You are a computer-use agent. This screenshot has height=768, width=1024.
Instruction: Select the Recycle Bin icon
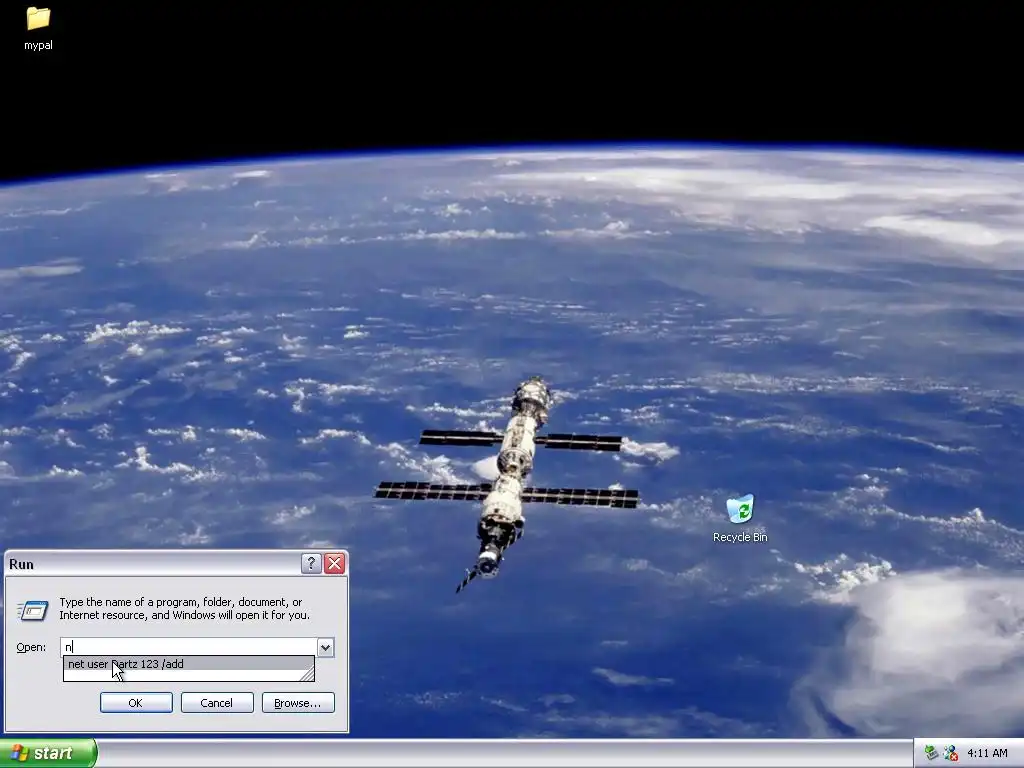pos(740,519)
